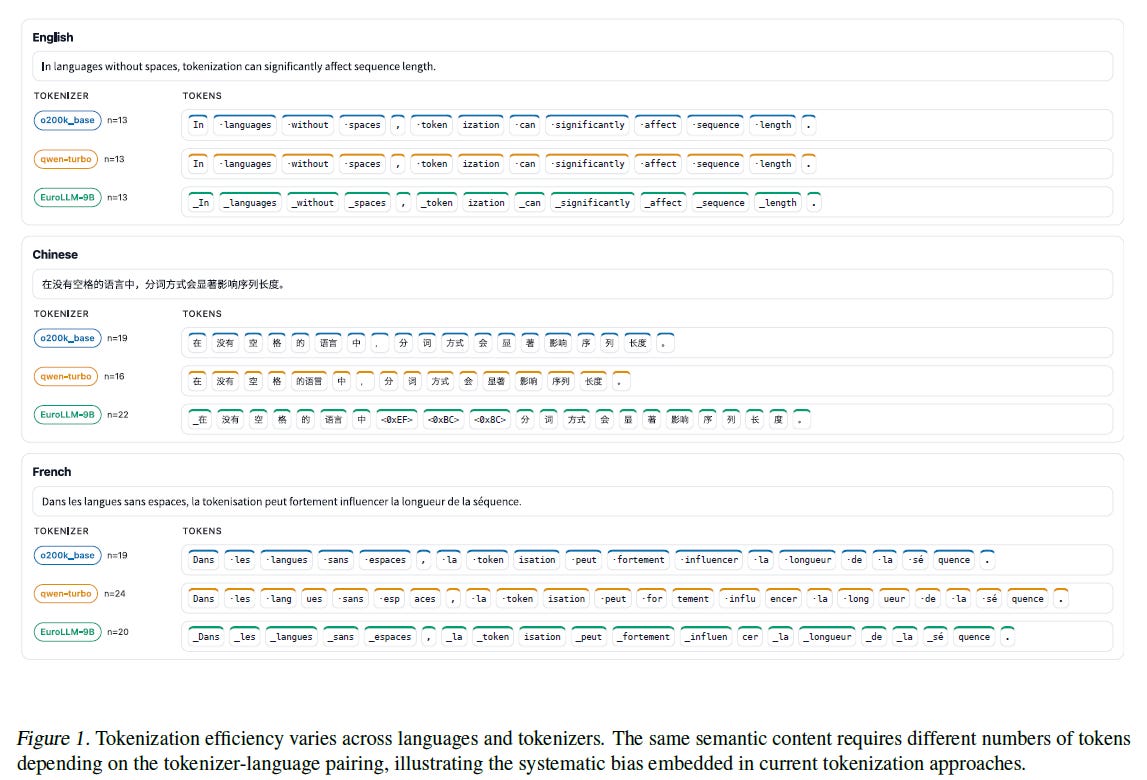Select the '·espaces' token in the French o200k_base row
1147x780 pixels.
click(x=385, y=560)
